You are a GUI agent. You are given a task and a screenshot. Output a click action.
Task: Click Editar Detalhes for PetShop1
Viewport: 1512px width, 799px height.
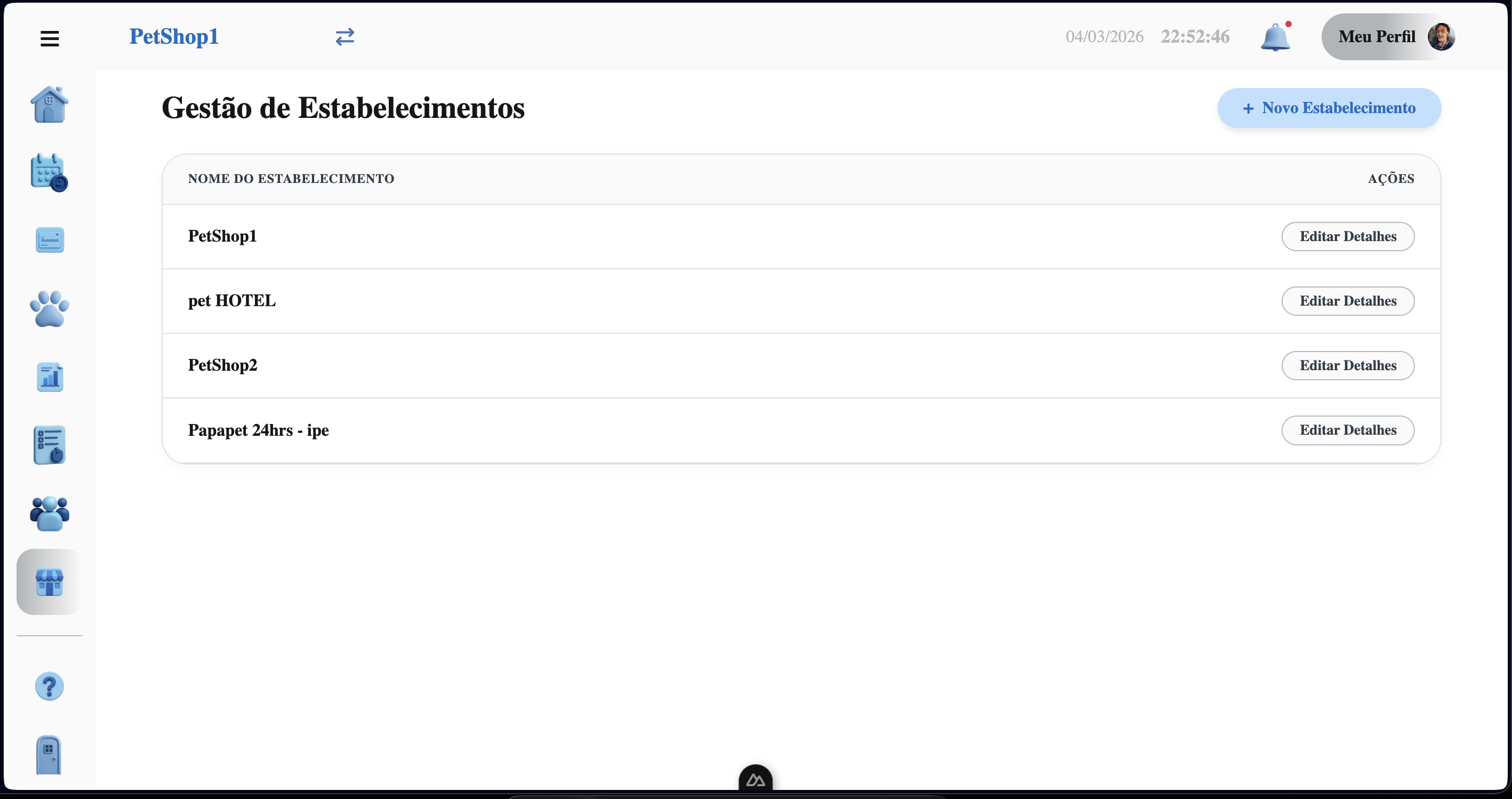click(1348, 237)
